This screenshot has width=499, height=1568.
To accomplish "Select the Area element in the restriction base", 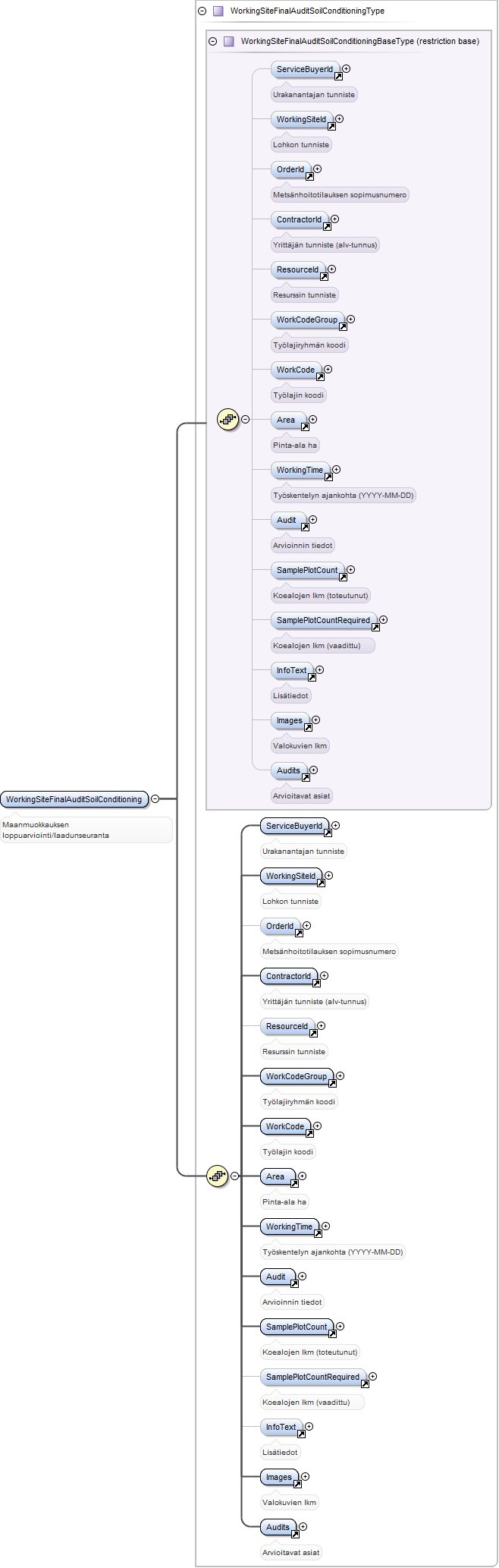I will [x=288, y=420].
